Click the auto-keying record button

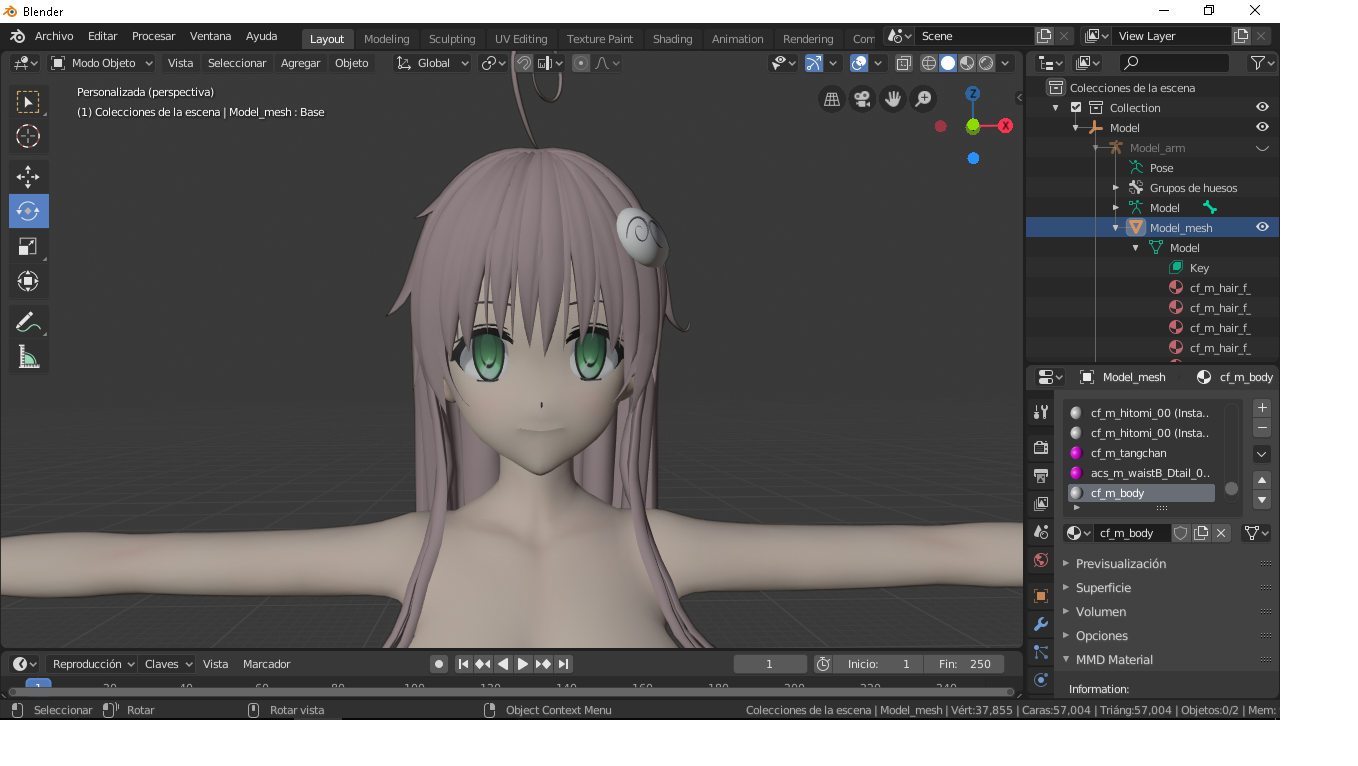coord(438,664)
